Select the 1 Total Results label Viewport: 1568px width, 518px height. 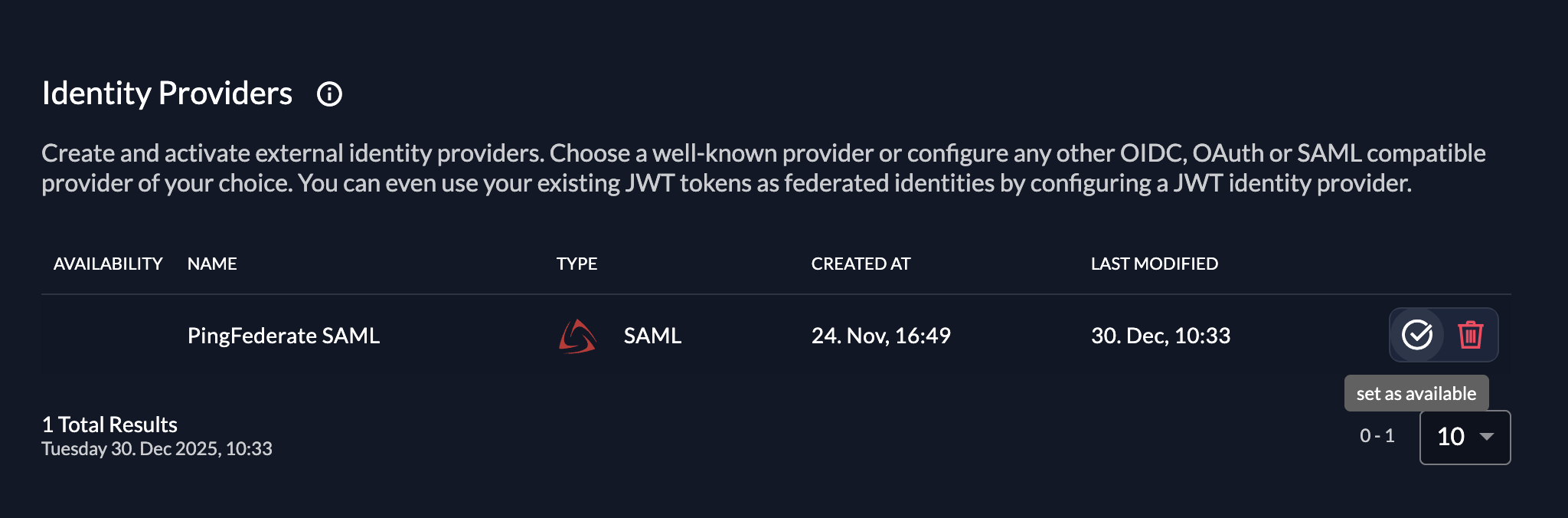109,425
